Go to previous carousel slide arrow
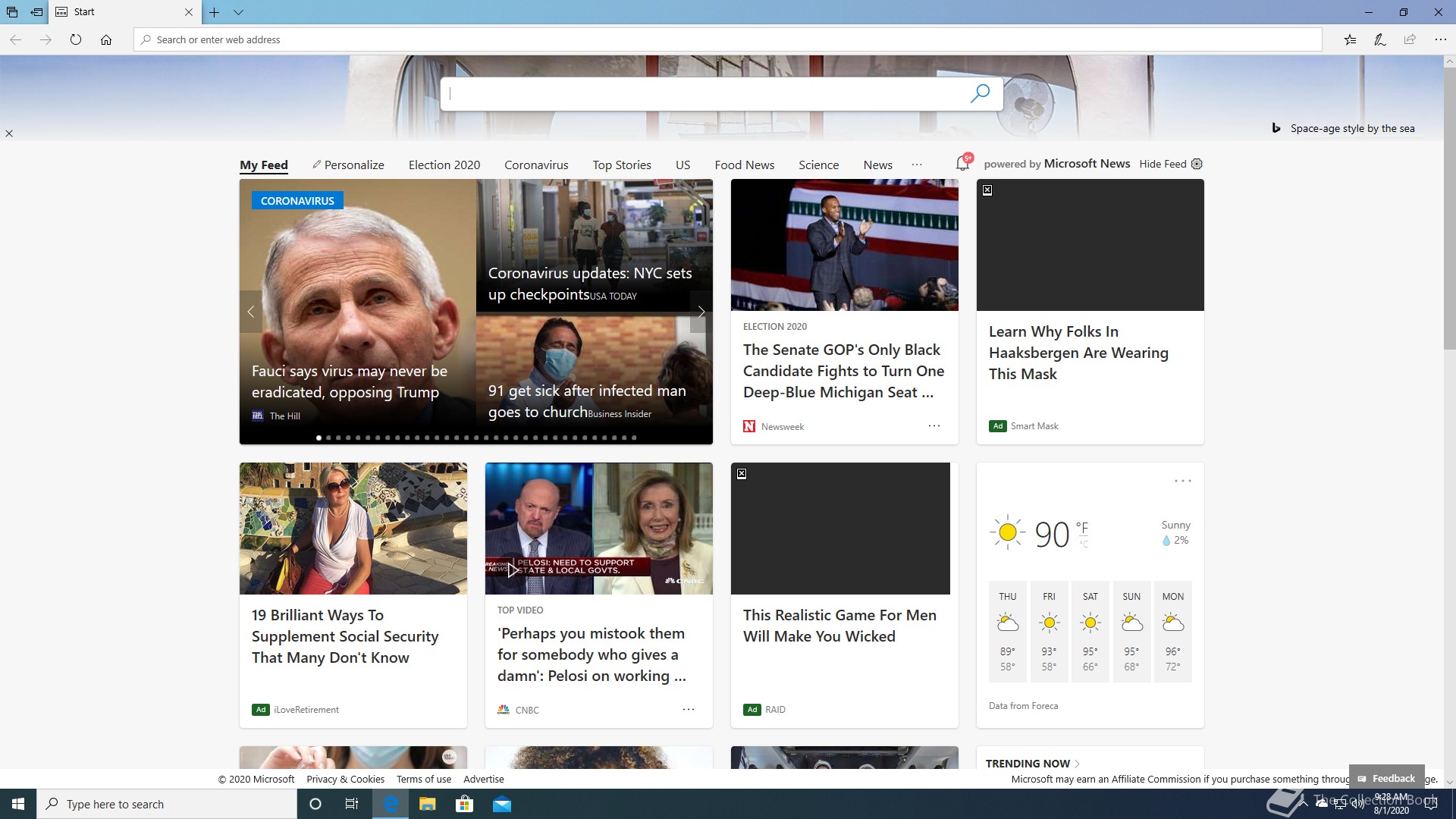This screenshot has width=1456, height=819. (251, 312)
